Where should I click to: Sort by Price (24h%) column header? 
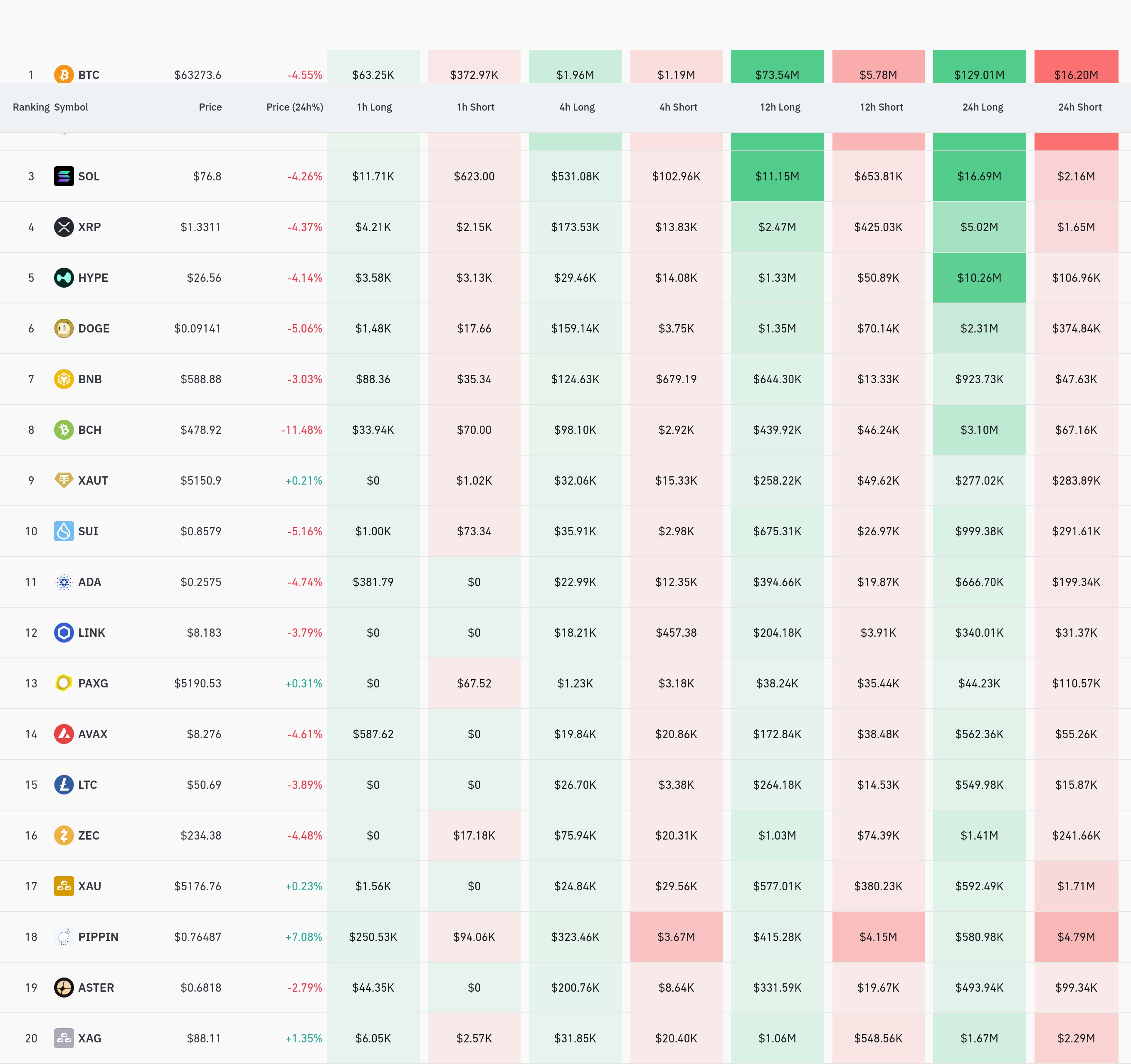(294, 107)
